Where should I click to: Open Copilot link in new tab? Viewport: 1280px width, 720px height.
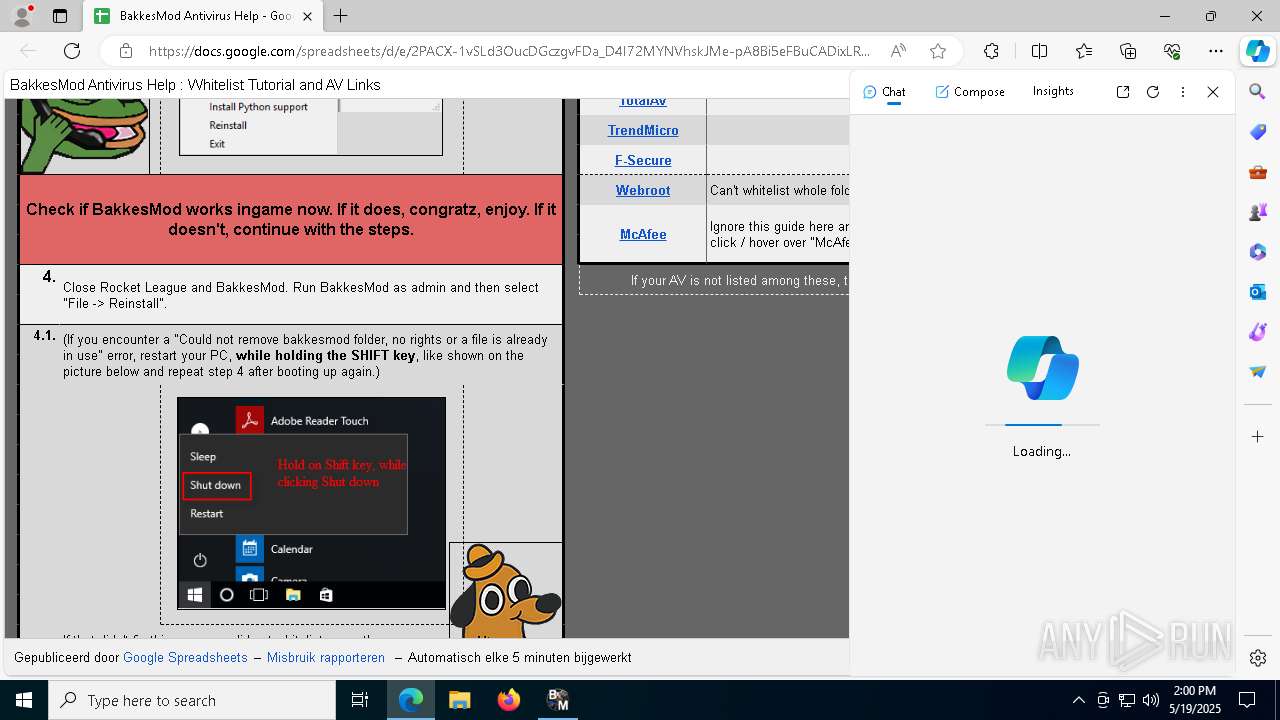pos(1123,92)
